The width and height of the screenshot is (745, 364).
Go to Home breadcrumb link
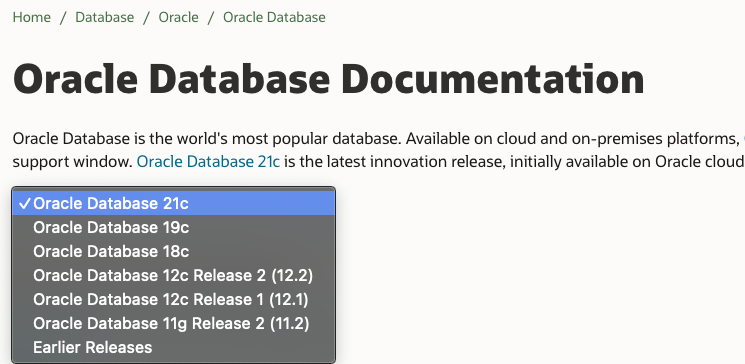pos(31,18)
